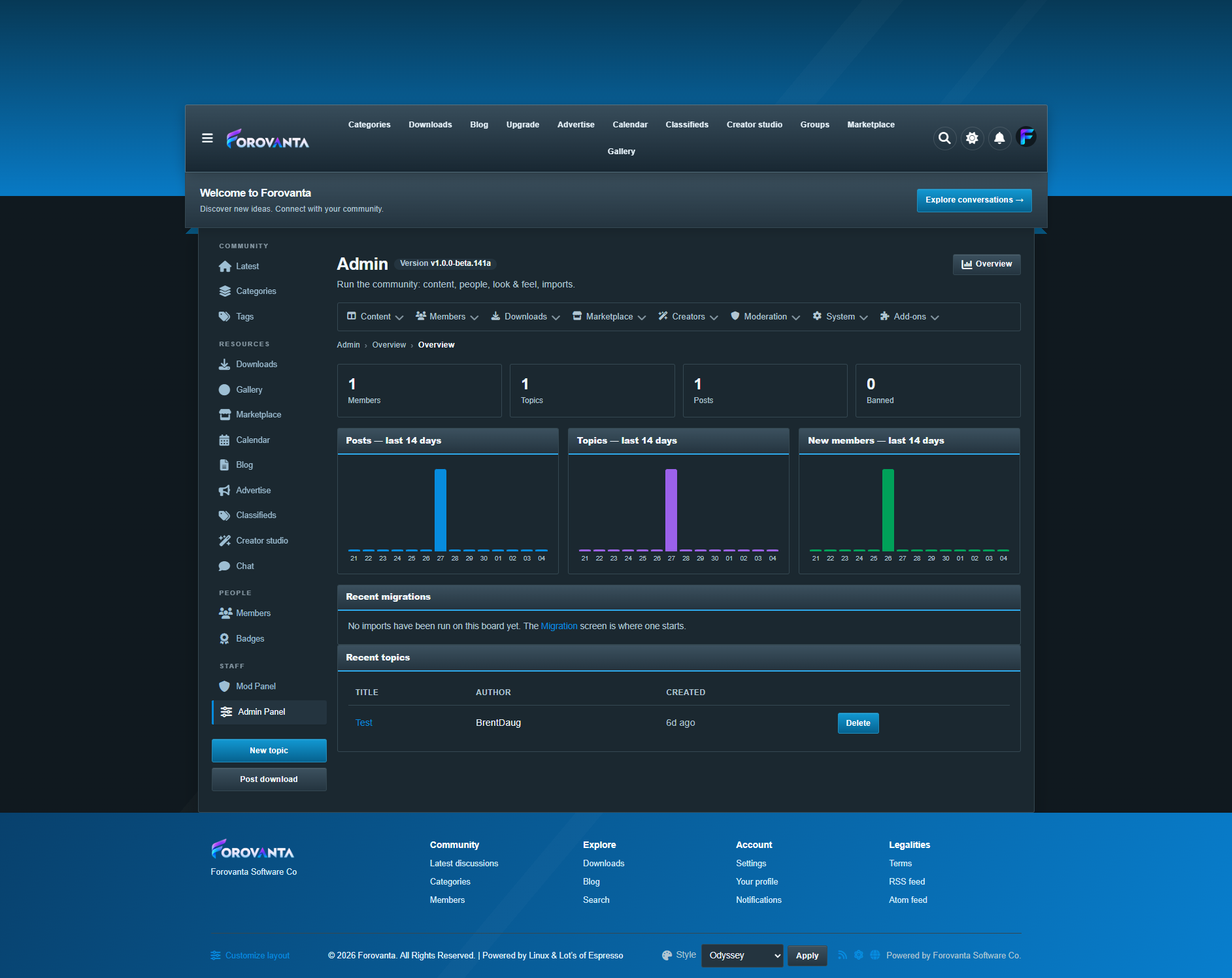The height and width of the screenshot is (978, 1232).
Task: Open the hamburger menu beside the Forovanta logo
Action: pos(207,138)
